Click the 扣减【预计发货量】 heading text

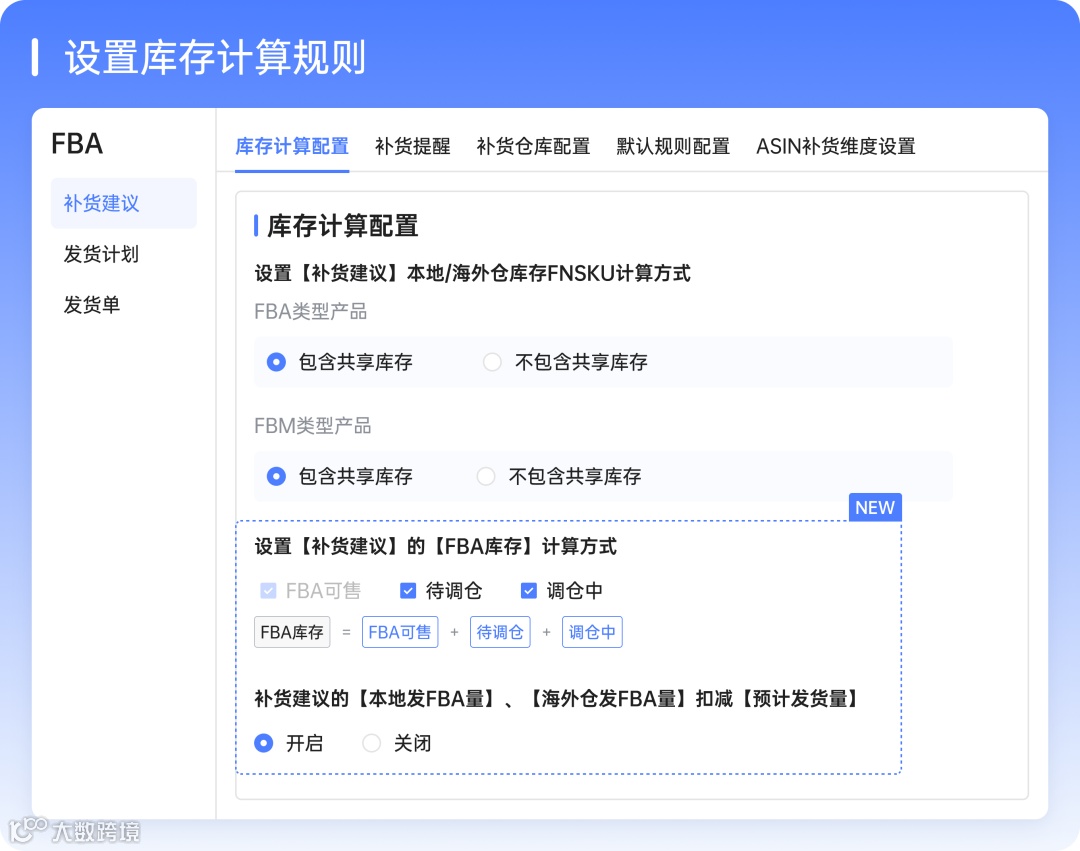coord(779,699)
